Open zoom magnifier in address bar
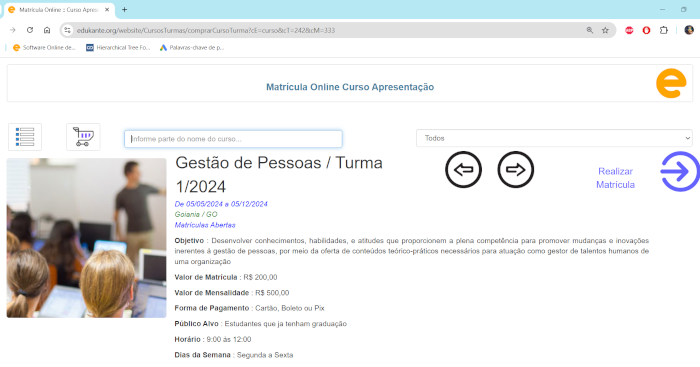 pos(590,30)
